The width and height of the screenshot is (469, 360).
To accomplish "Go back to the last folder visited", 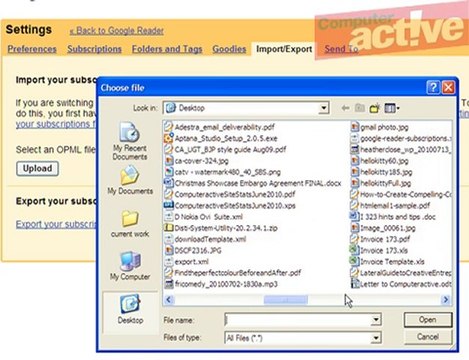I will (x=345, y=108).
